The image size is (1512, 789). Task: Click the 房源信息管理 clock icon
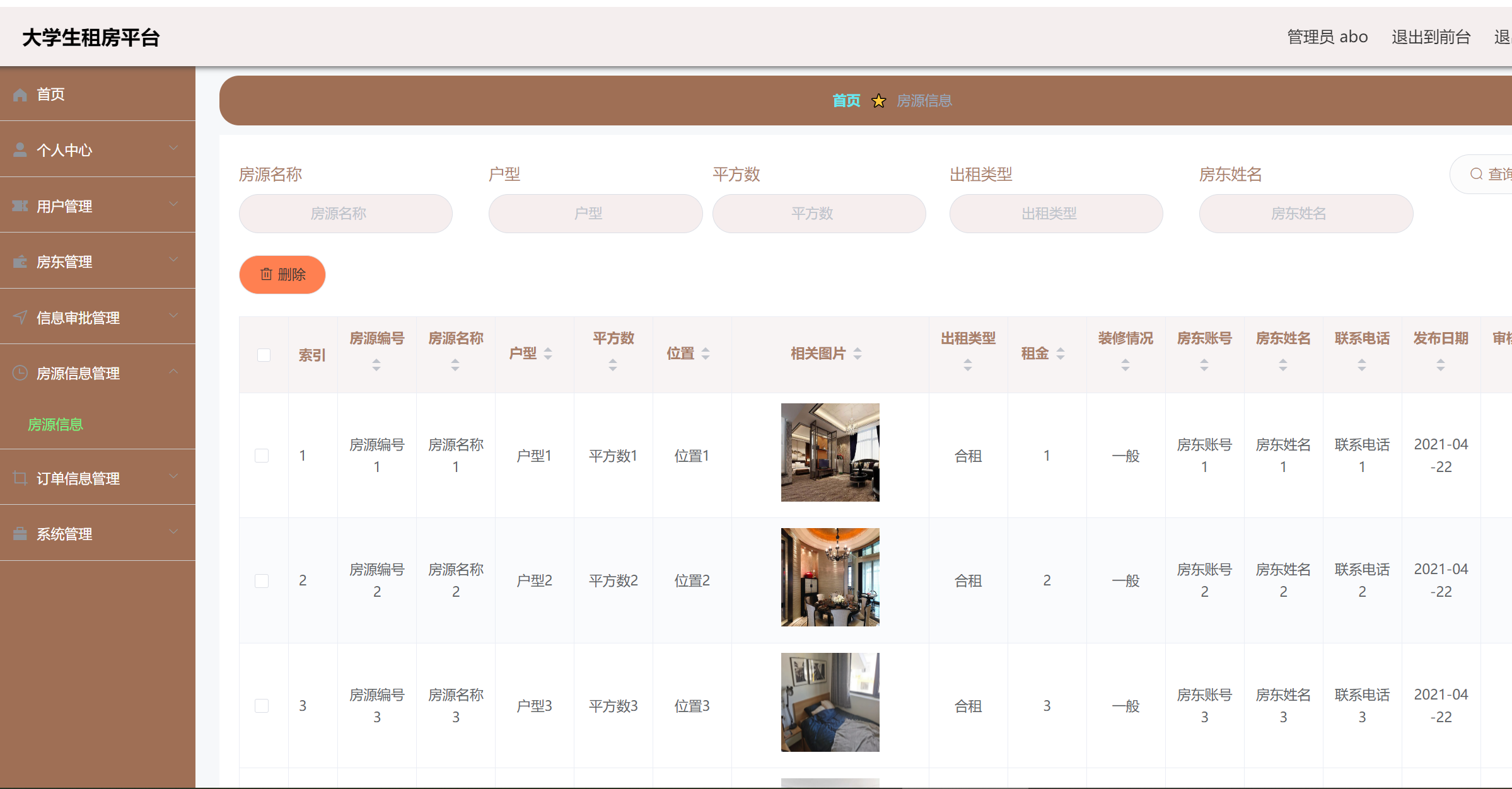tap(20, 373)
